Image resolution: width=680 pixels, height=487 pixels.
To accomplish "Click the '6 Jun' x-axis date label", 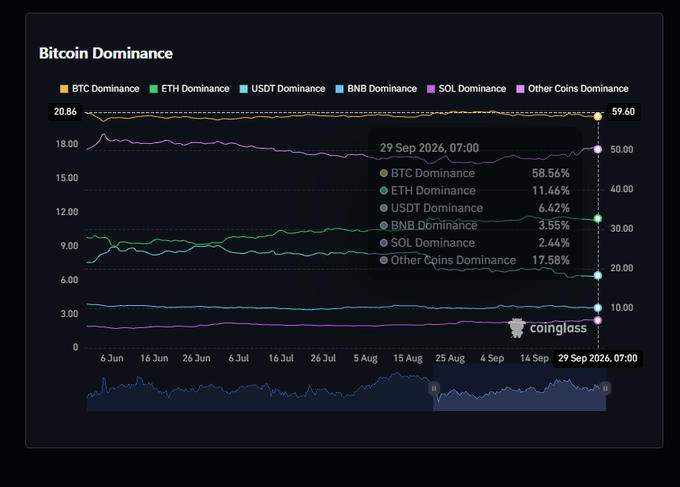I will coord(112,358).
